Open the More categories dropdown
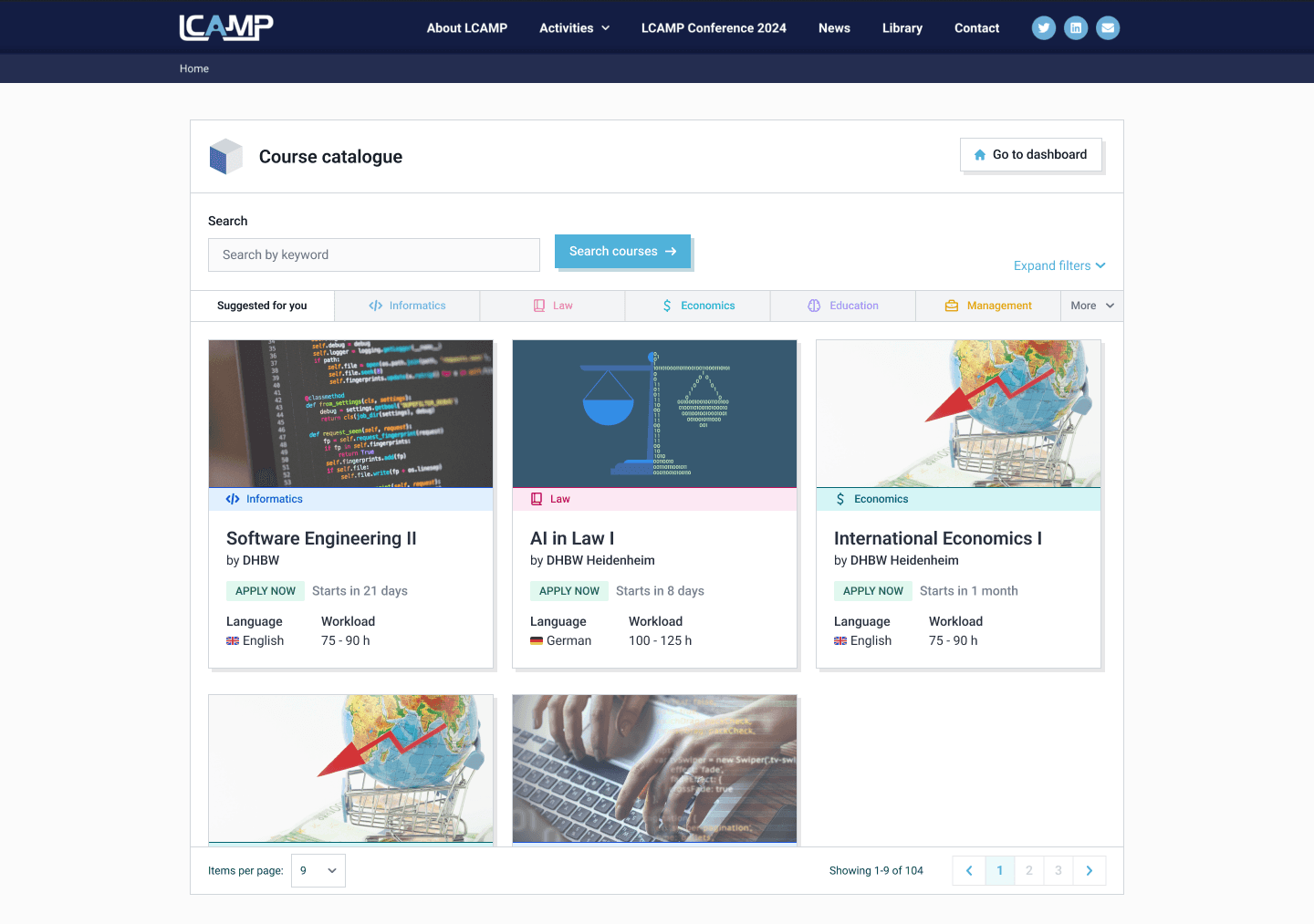The height and width of the screenshot is (924, 1314). [1091, 305]
